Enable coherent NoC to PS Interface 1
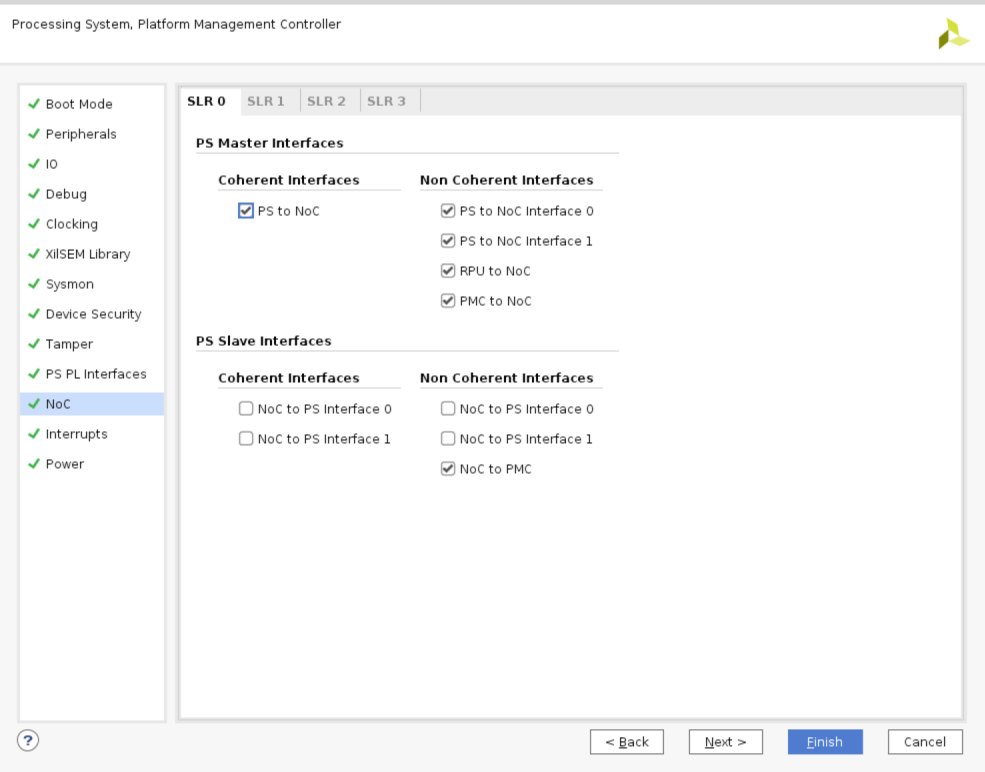The image size is (985, 772). [246, 439]
